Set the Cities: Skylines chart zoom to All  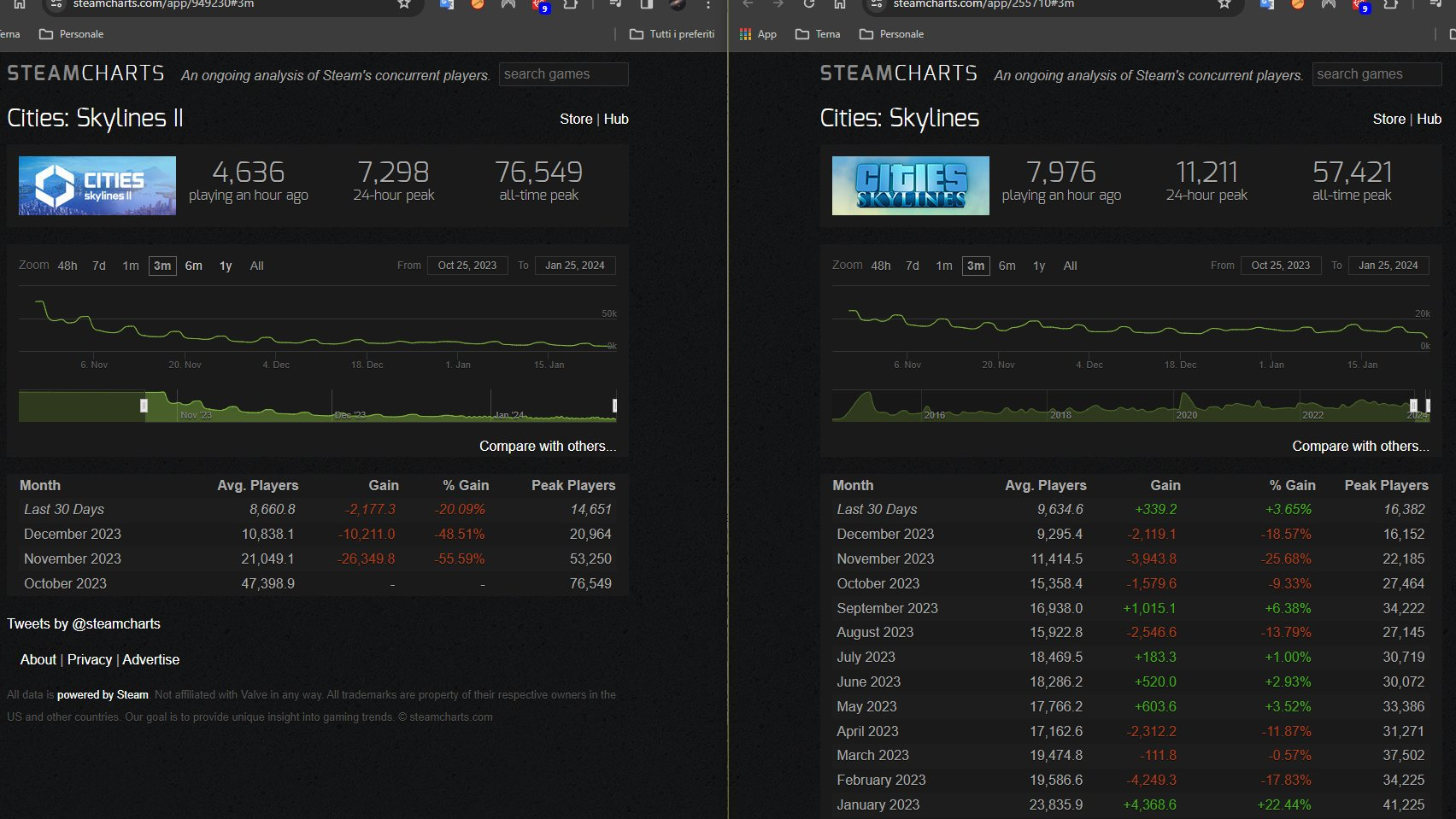(1070, 266)
